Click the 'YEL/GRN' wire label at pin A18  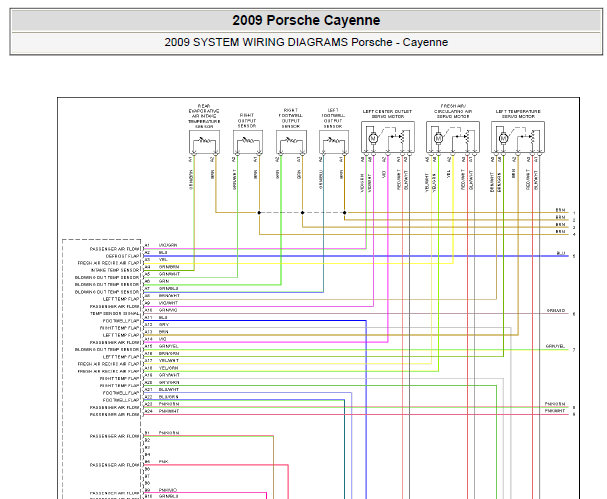168,368
